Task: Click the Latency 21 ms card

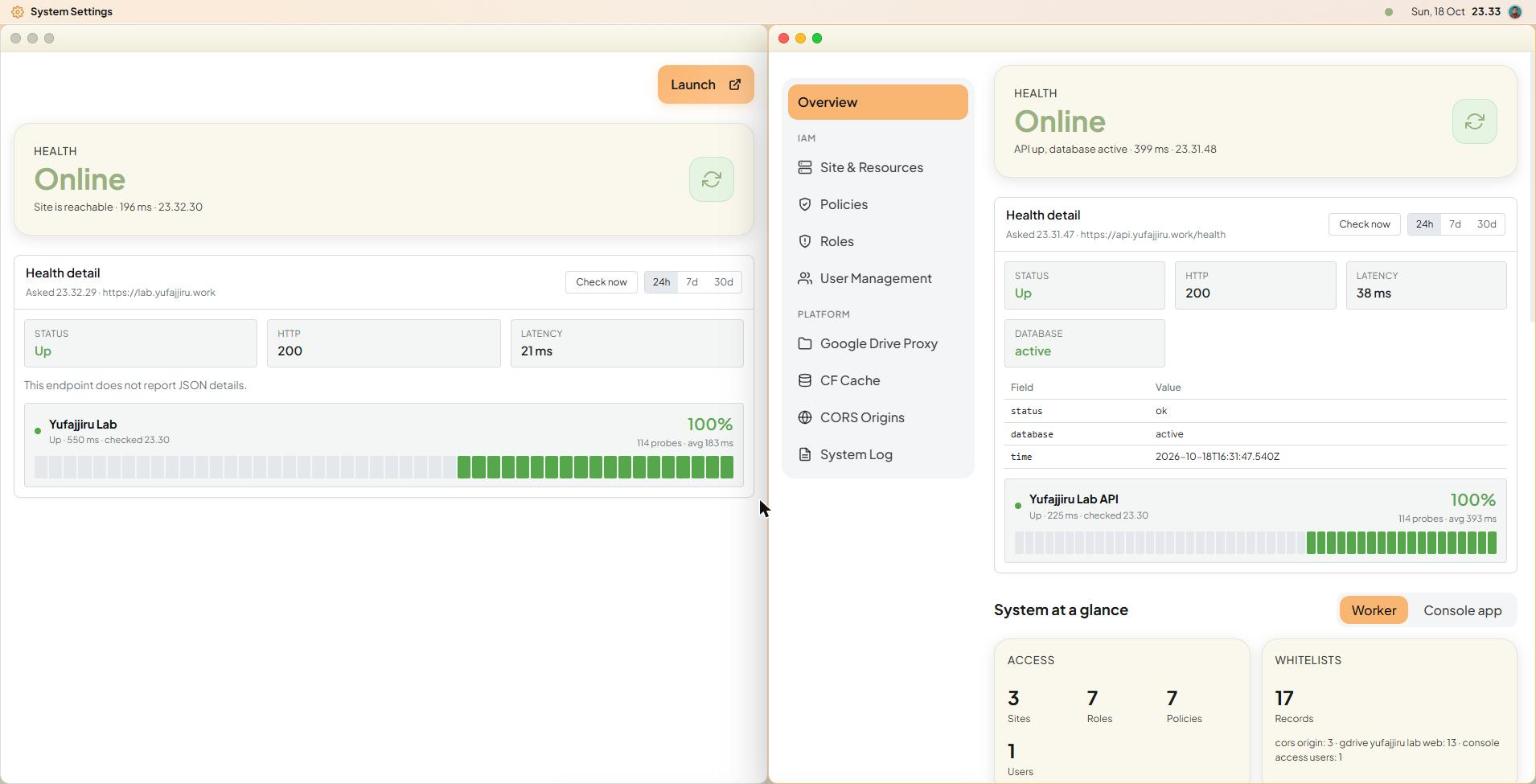Action: tap(627, 343)
